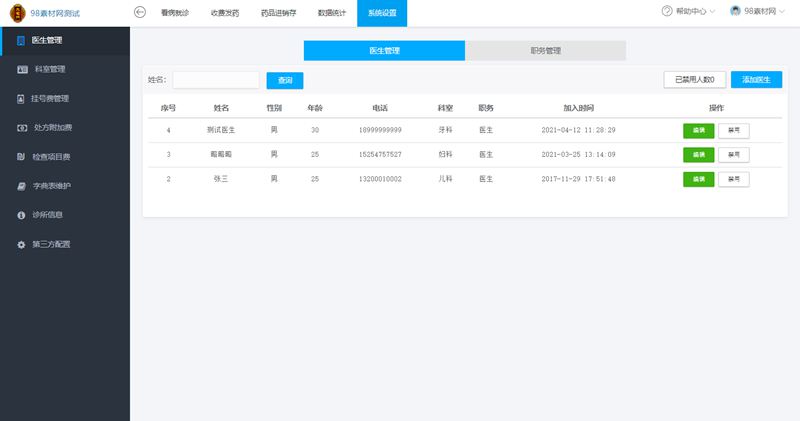Viewport: 800px width, 421px height.
Task: Click the 处方附加费 money icon
Action: coord(23,128)
